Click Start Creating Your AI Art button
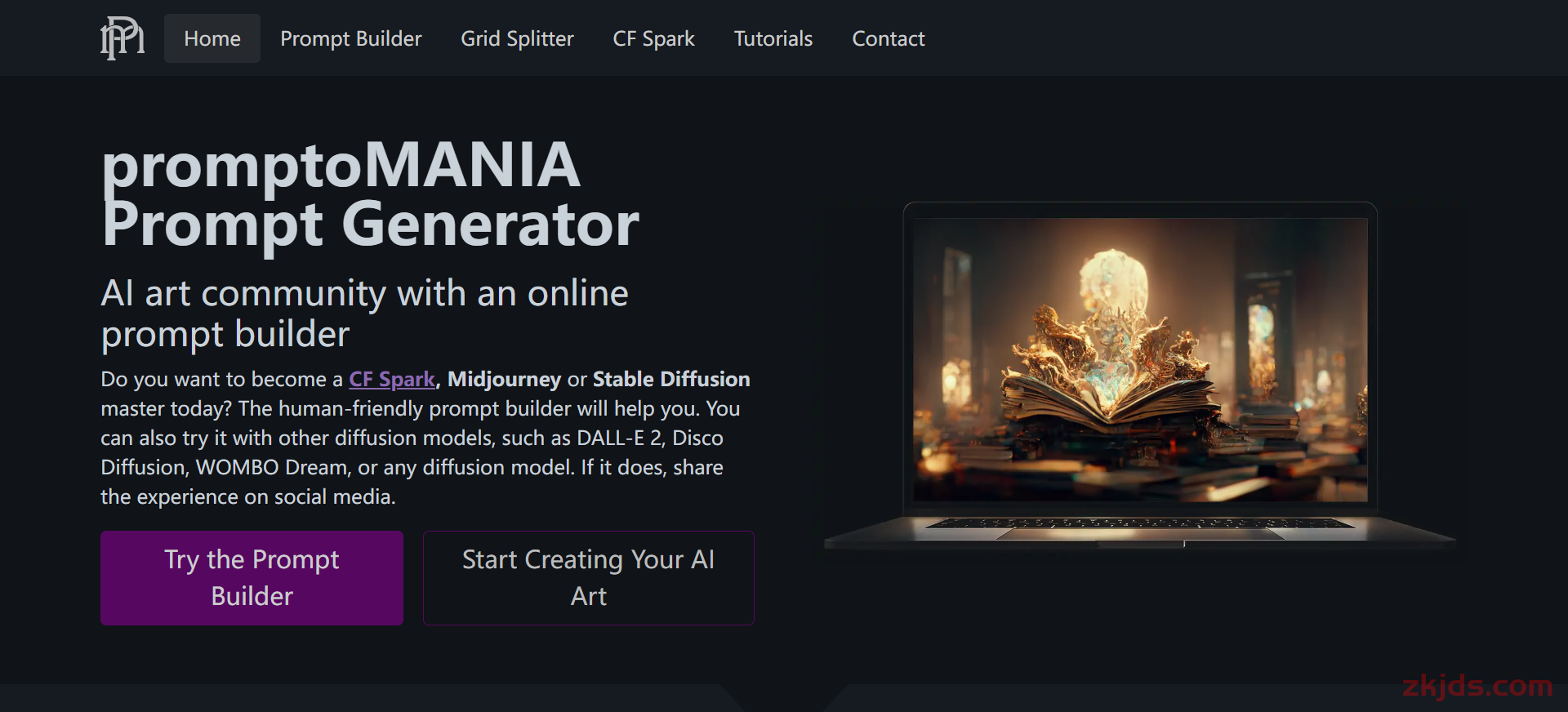The height and width of the screenshot is (712, 1568). coord(588,578)
